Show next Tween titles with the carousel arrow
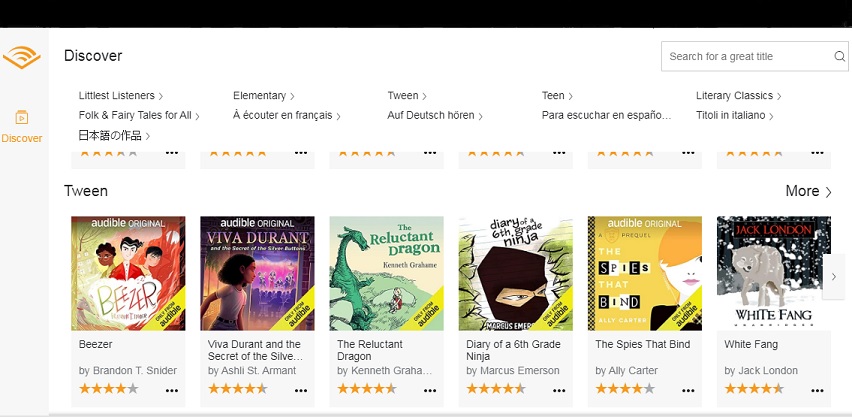This screenshot has height=417, width=852. pos(834,277)
